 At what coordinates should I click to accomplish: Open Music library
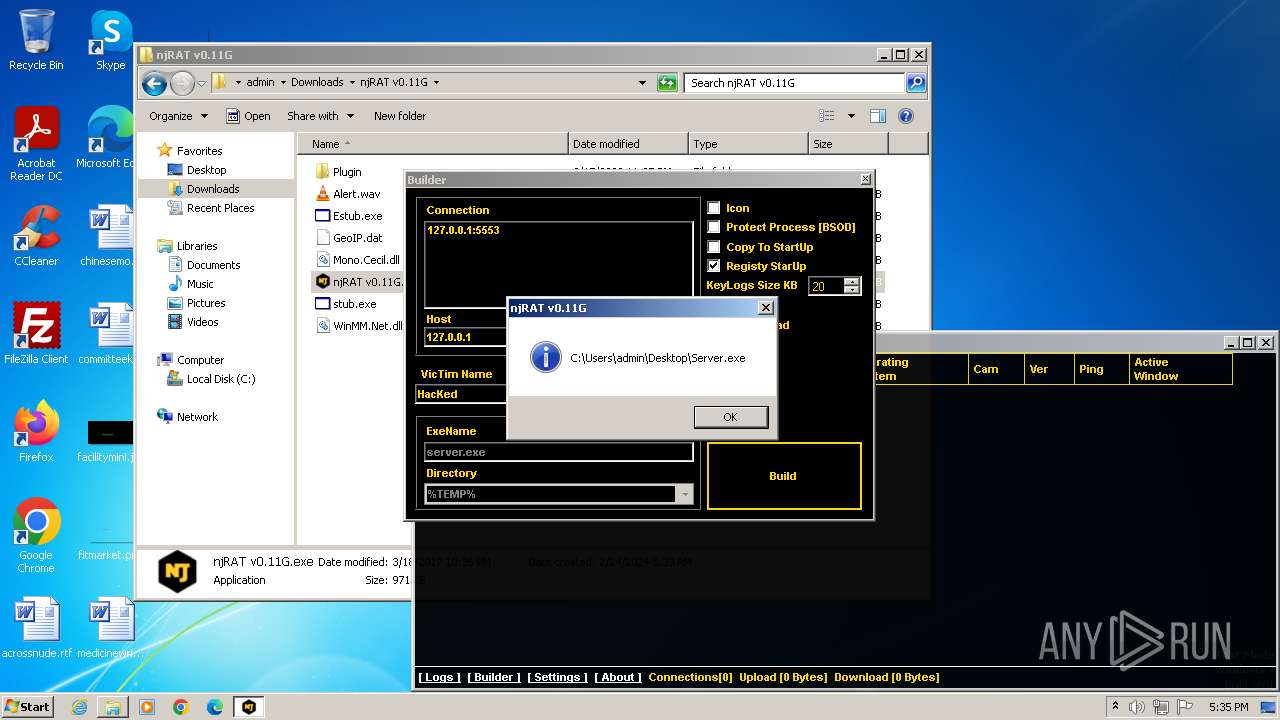[x=190, y=284]
